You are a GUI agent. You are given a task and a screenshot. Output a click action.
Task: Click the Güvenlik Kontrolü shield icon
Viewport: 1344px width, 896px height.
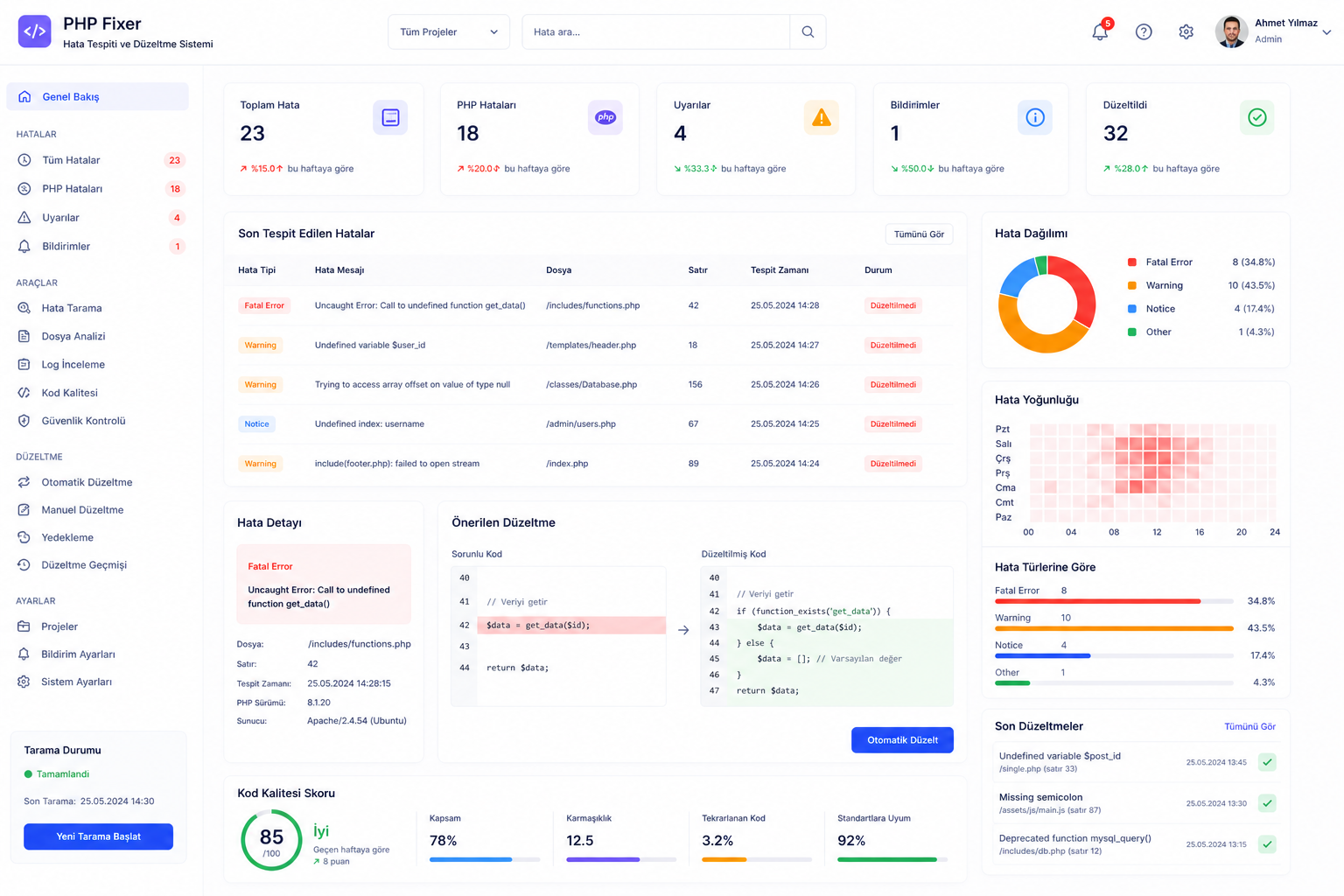(x=24, y=421)
